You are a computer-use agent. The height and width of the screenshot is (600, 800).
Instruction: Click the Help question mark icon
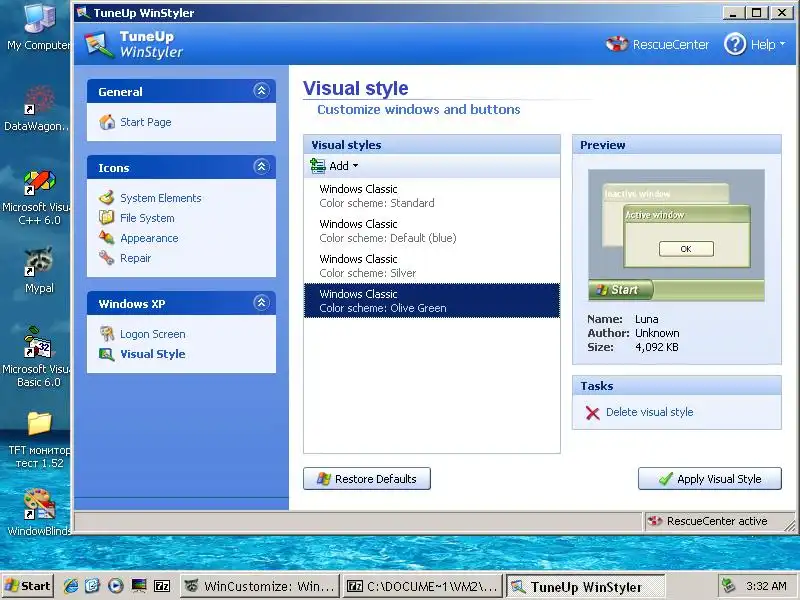coord(735,44)
